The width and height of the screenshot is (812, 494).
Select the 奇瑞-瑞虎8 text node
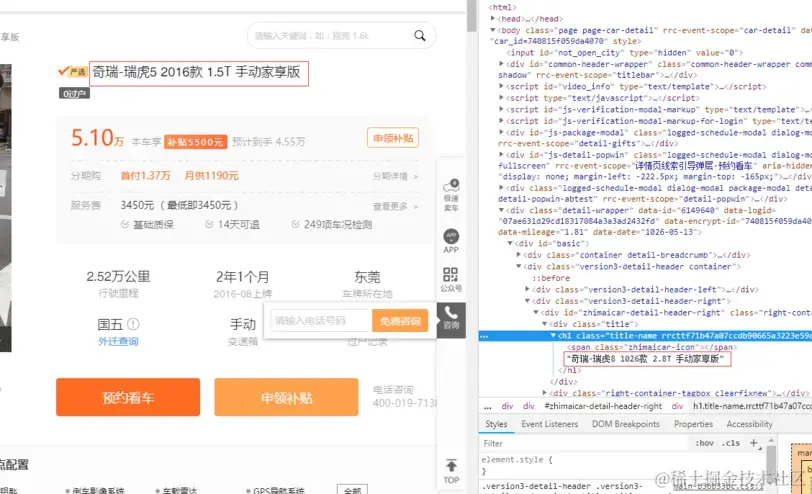pyautogui.click(x=647, y=359)
